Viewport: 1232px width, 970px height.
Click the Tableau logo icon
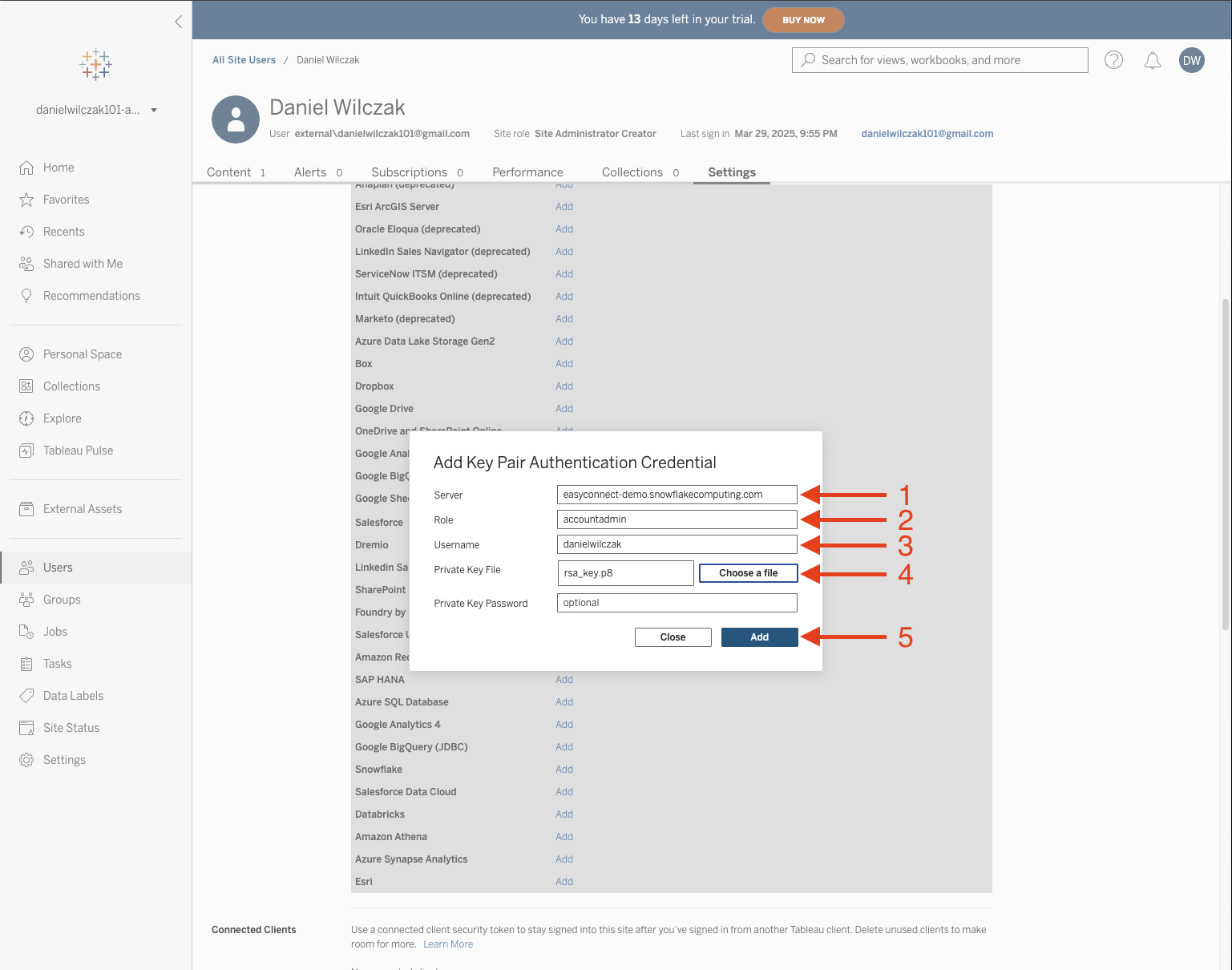tap(95, 64)
